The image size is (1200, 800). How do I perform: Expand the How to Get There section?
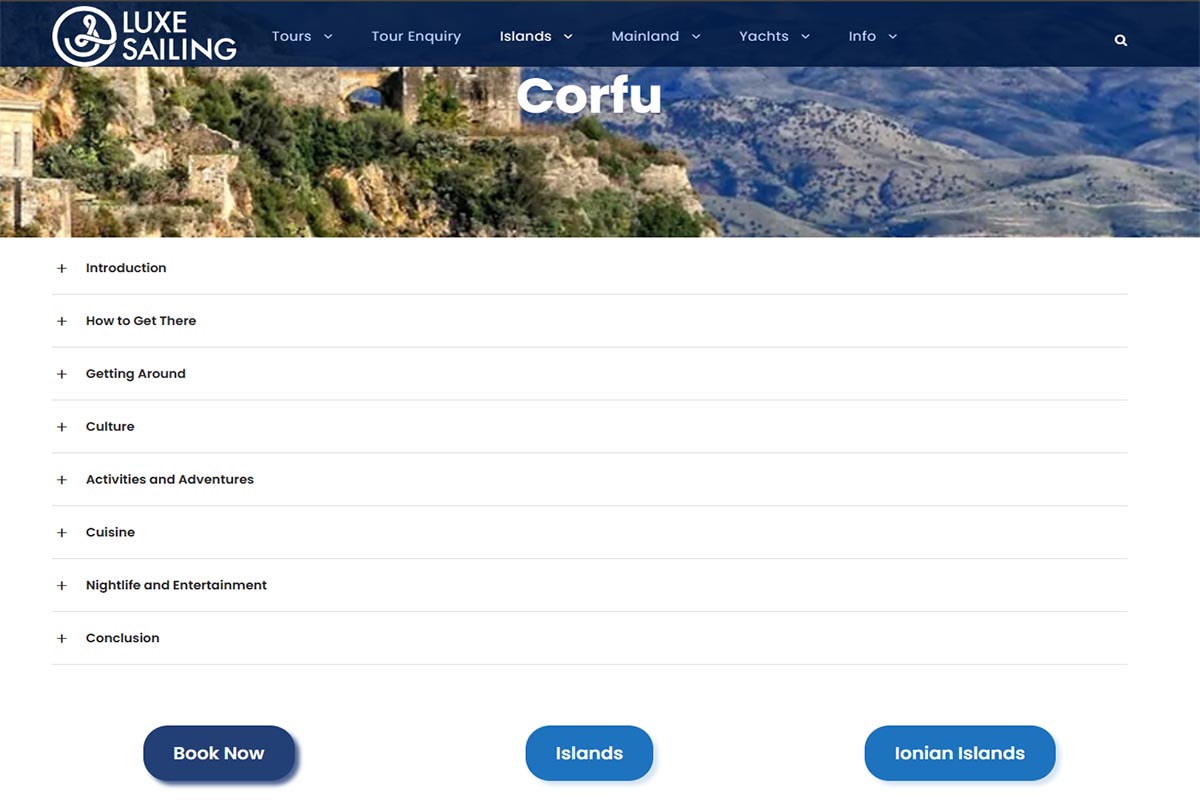pos(590,321)
